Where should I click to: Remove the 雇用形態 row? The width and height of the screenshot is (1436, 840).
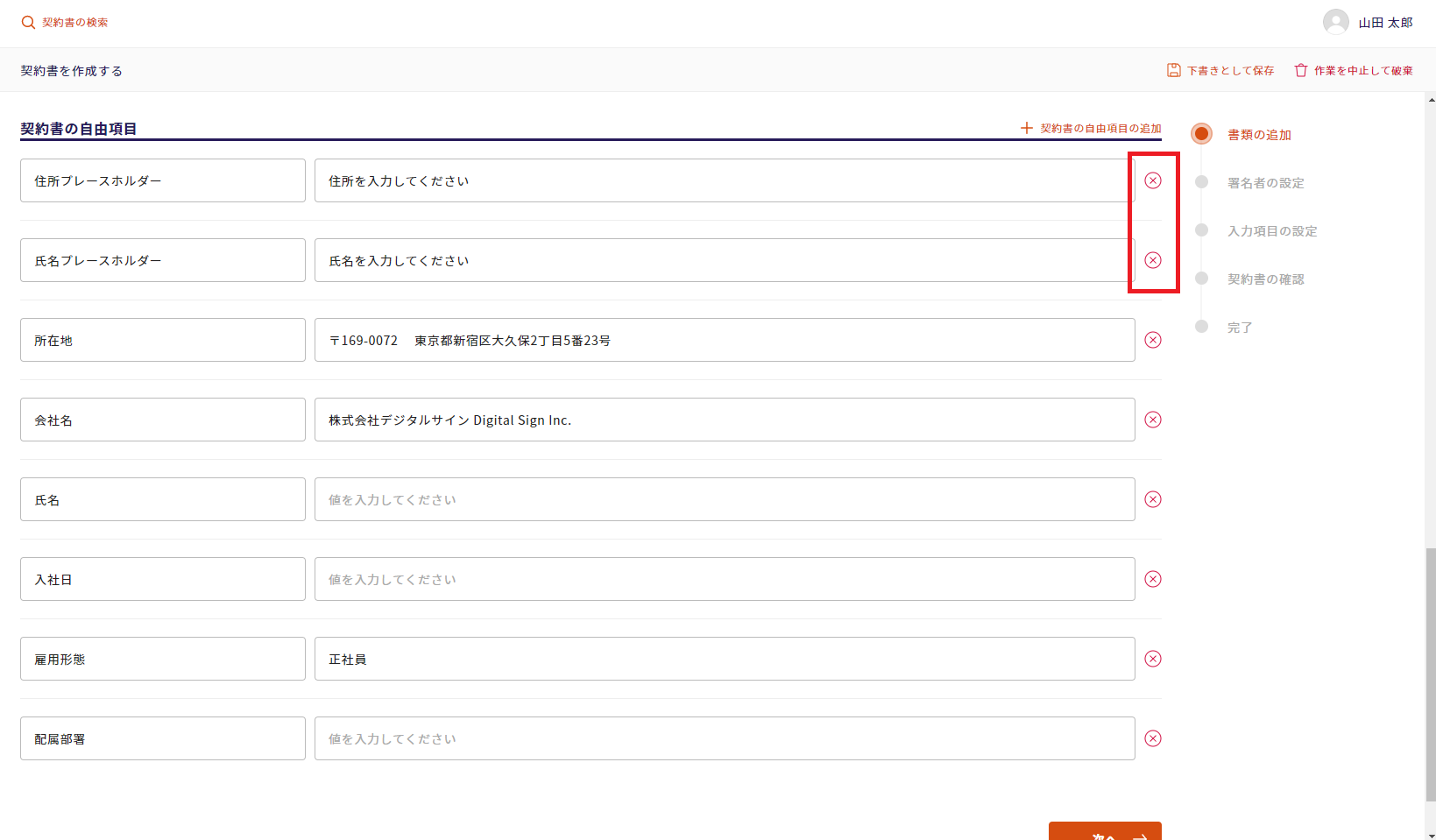tap(1153, 659)
